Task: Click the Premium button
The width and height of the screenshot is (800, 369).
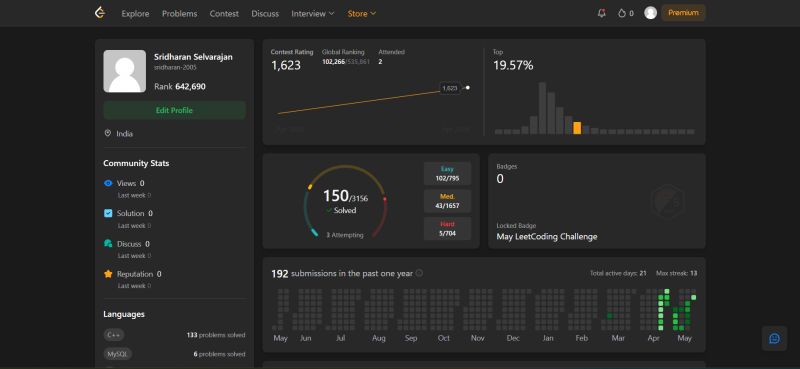Action: [683, 13]
